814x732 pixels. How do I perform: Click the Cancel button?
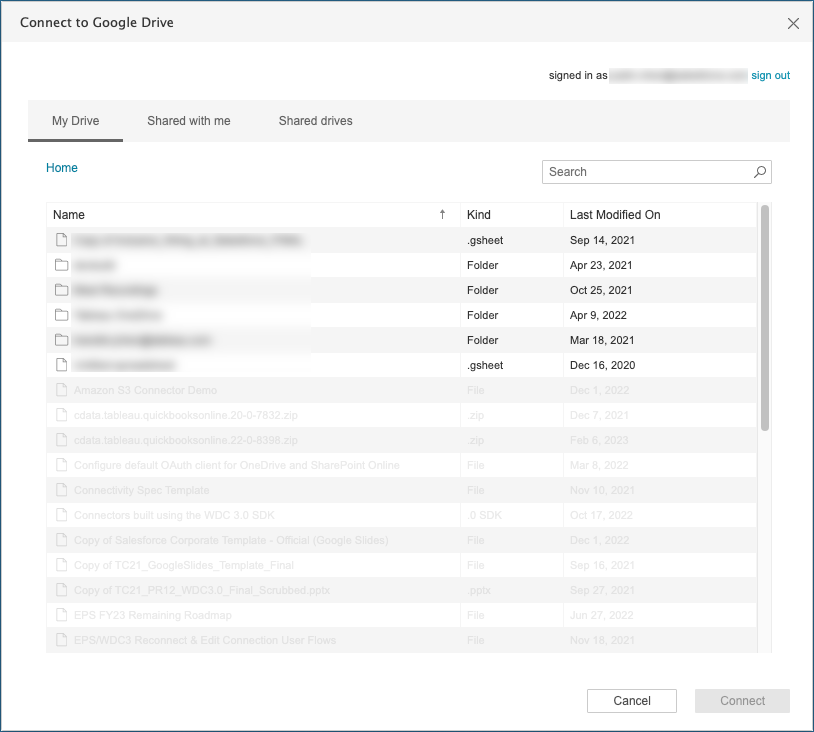pyautogui.click(x=632, y=701)
